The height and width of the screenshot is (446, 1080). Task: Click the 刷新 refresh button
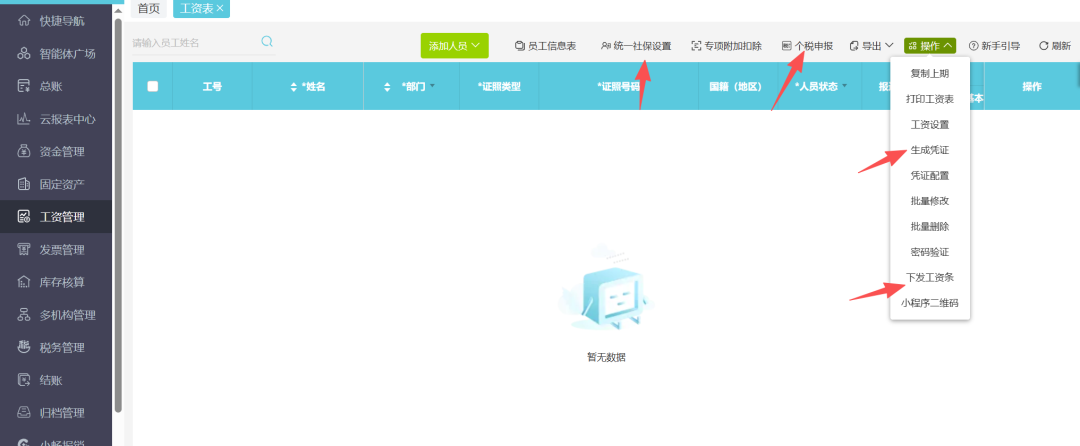1055,46
